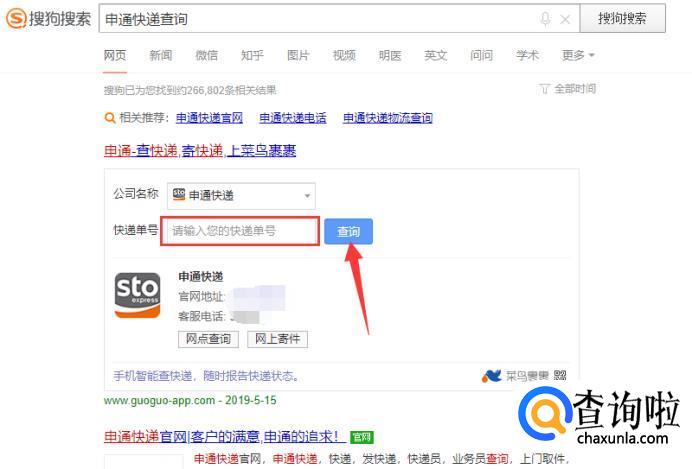The height and width of the screenshot is (469, 692).
Task: Expand the 更多 dropdown menu
Action: coord(578,56)
